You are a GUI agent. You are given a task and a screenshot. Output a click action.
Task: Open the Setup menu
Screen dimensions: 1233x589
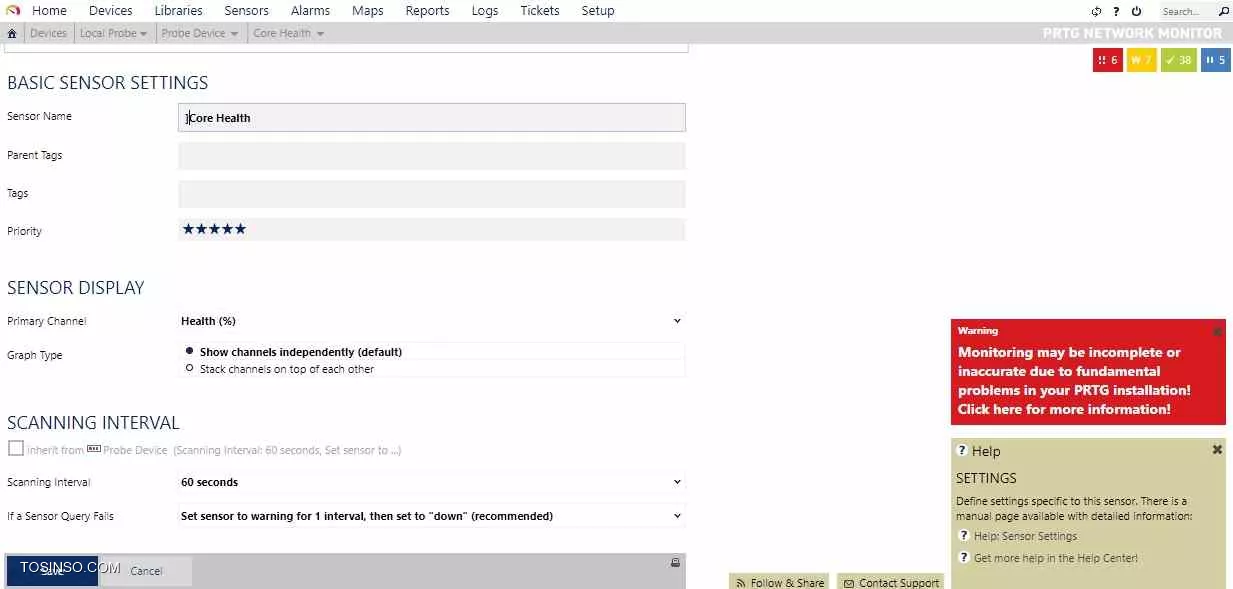598,11
